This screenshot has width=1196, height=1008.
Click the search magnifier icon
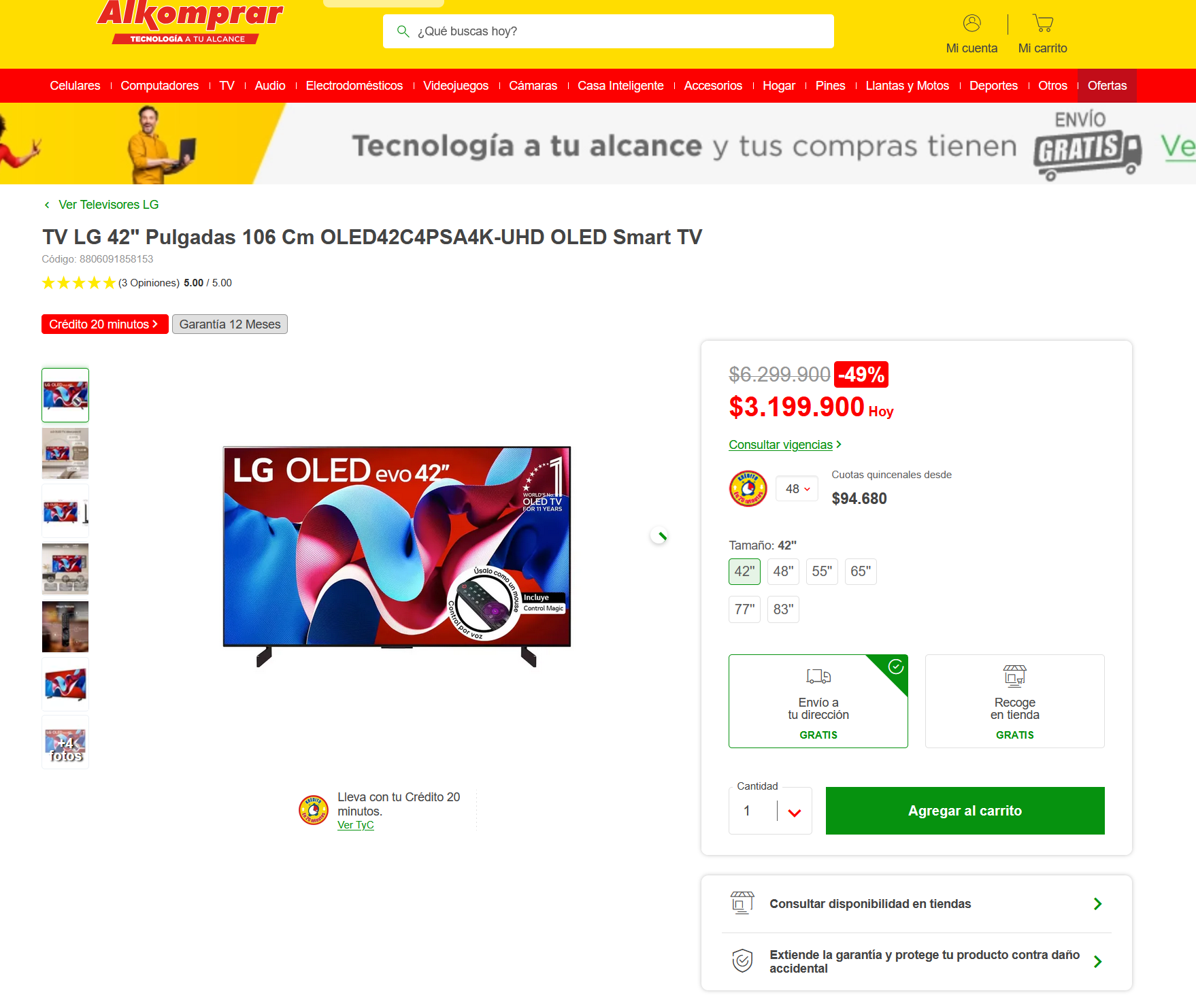[403, 31]
